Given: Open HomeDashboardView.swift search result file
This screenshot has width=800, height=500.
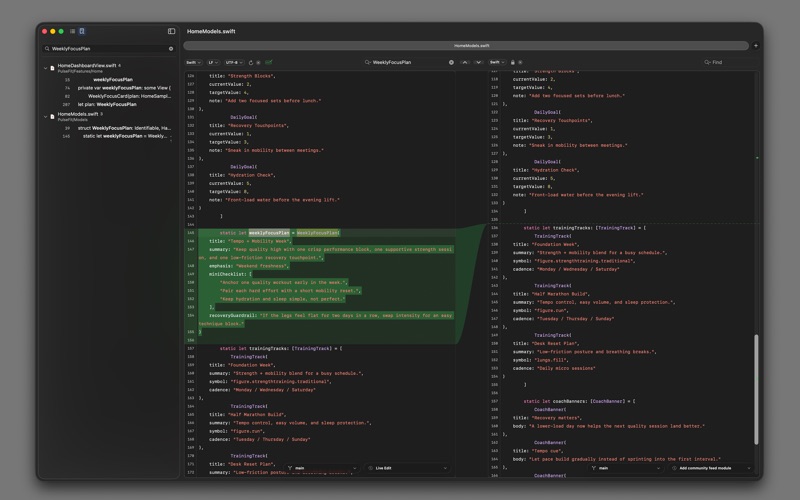Looking at the screenshot, I should pyautogui.click(x=87, y=65).
